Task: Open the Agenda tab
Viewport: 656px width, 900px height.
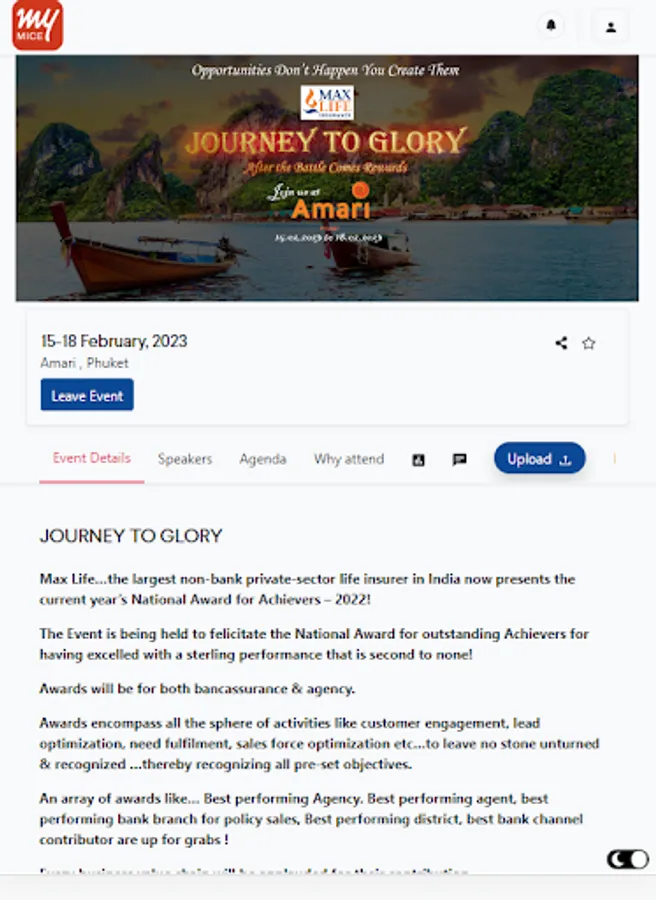Action: tap(263, 459)
